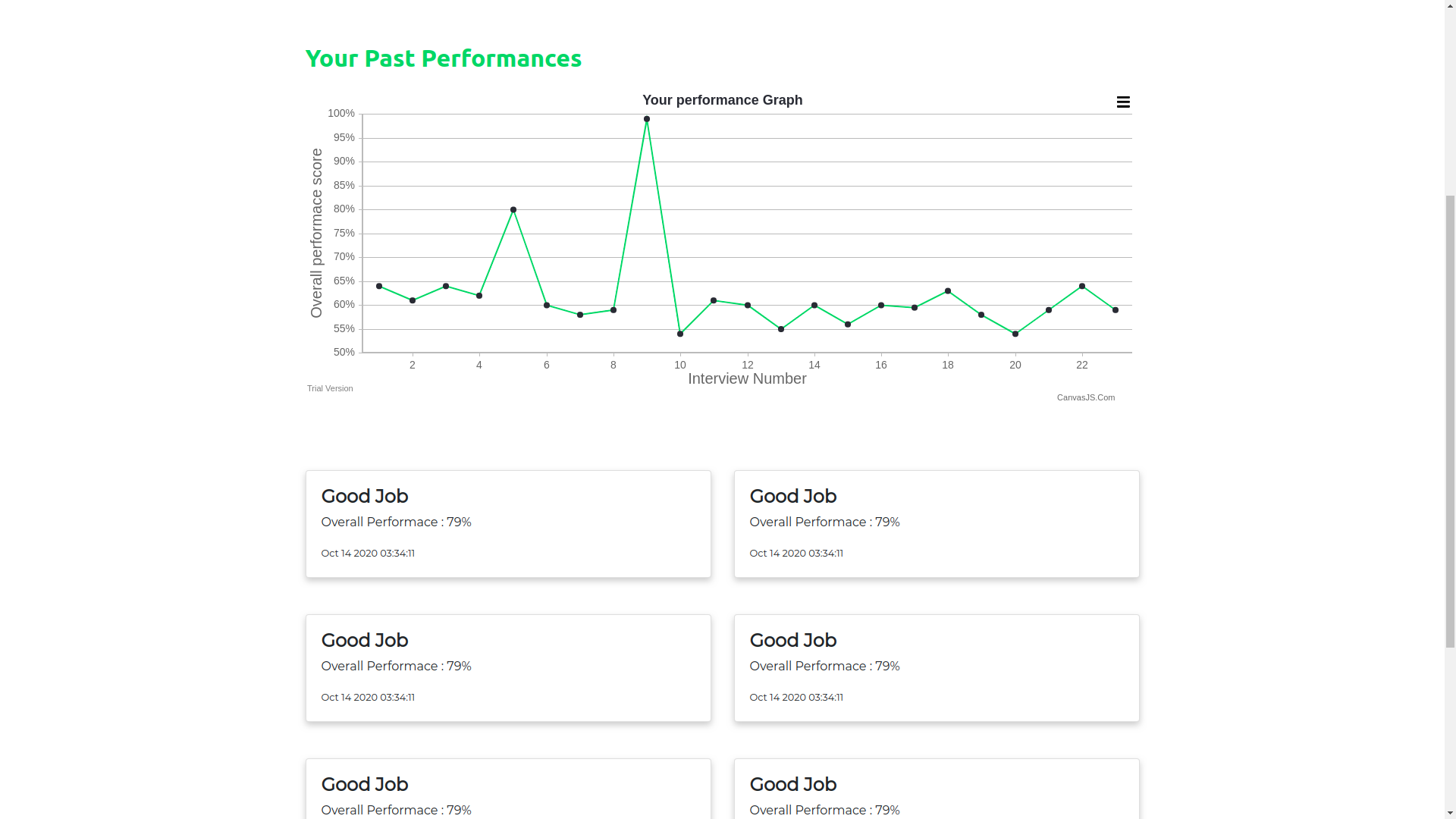Click the Interview Number axis label
1456x819 pixels.
747,379
